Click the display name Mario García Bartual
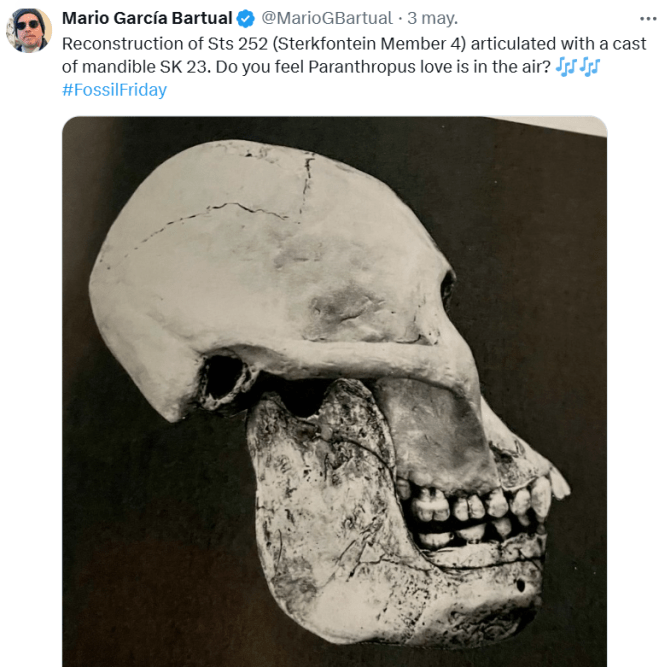 (x=147, y=18)
